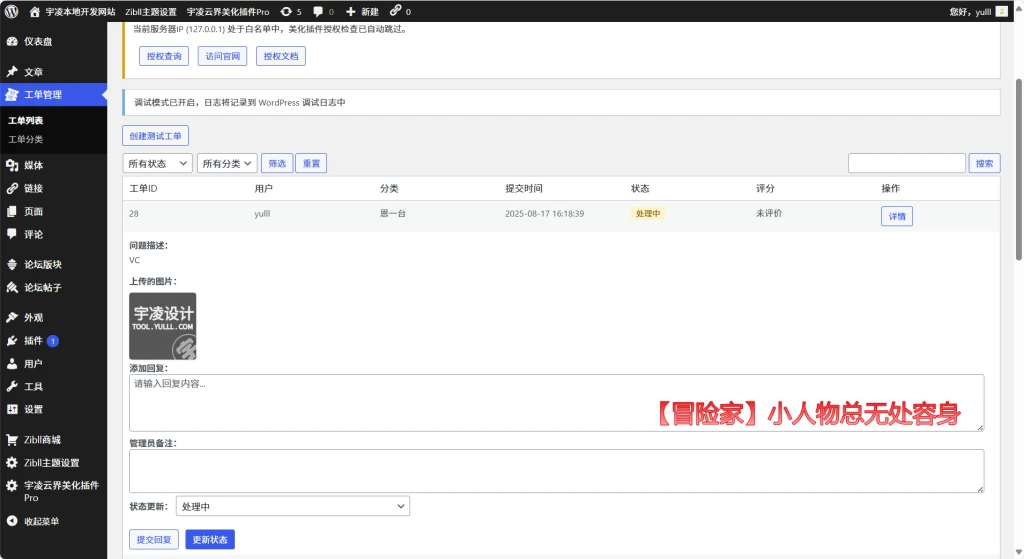Click the 用户 users icon

tap(12, 364)
